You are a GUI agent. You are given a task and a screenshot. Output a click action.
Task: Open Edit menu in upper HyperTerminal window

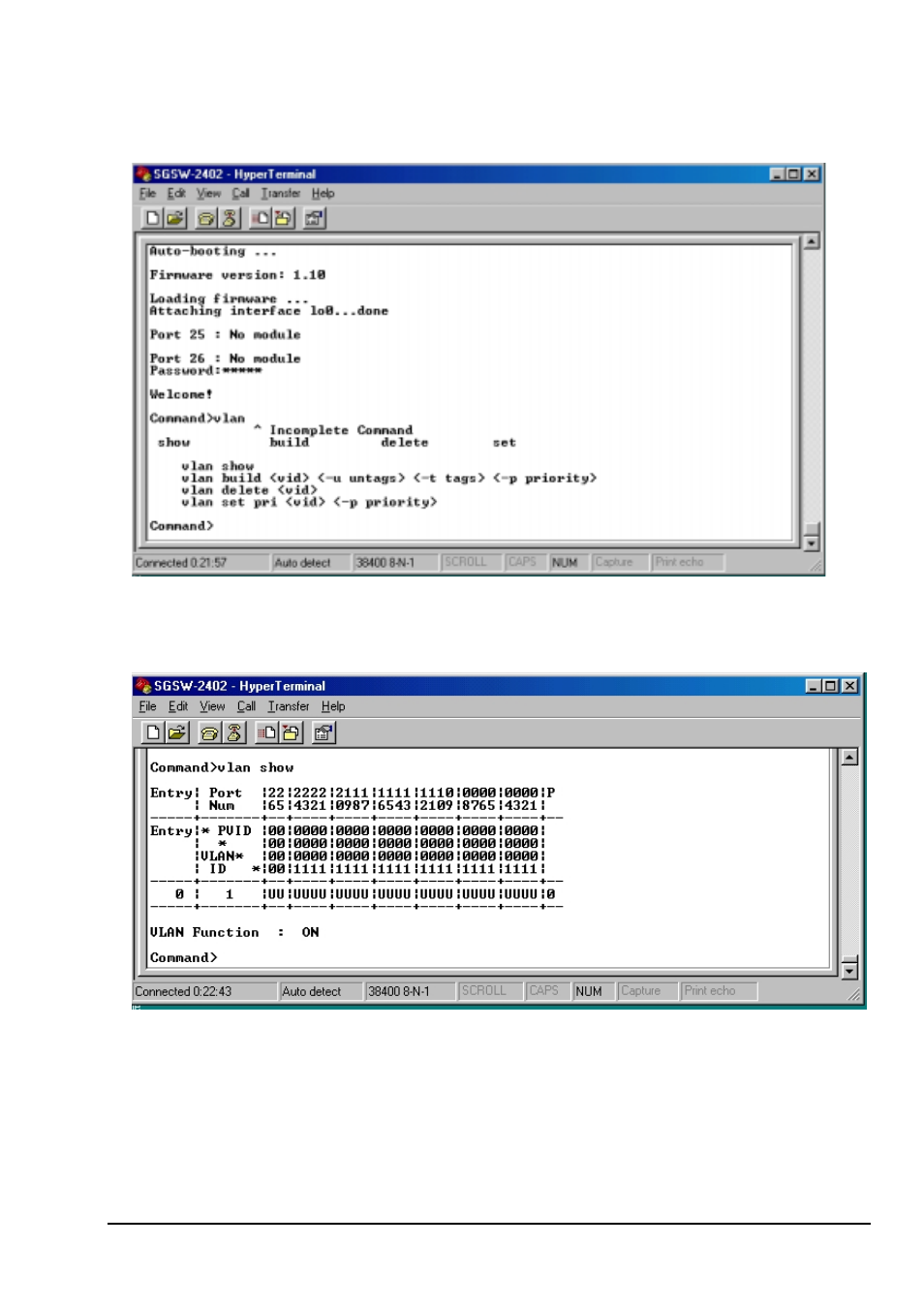175,193
